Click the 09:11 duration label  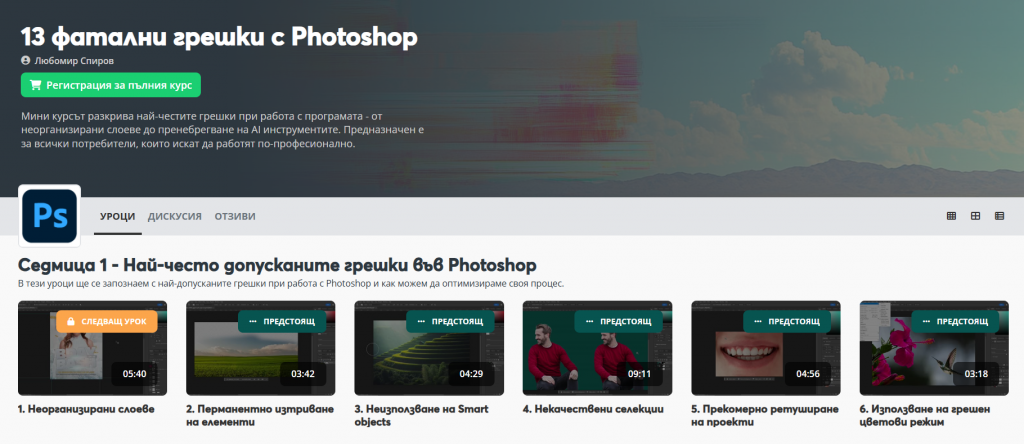pyautogui.click(x=639, y=374)
